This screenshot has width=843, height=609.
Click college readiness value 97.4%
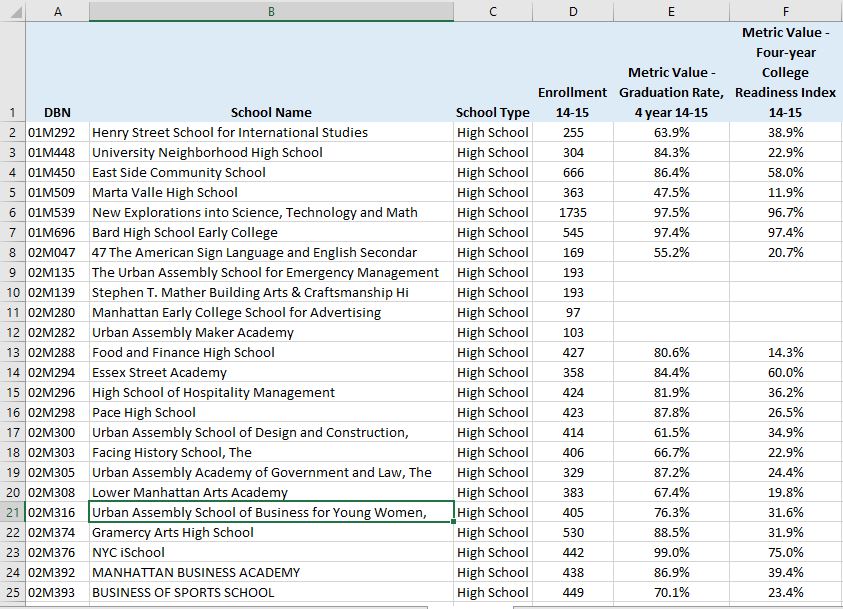(785, 233)
